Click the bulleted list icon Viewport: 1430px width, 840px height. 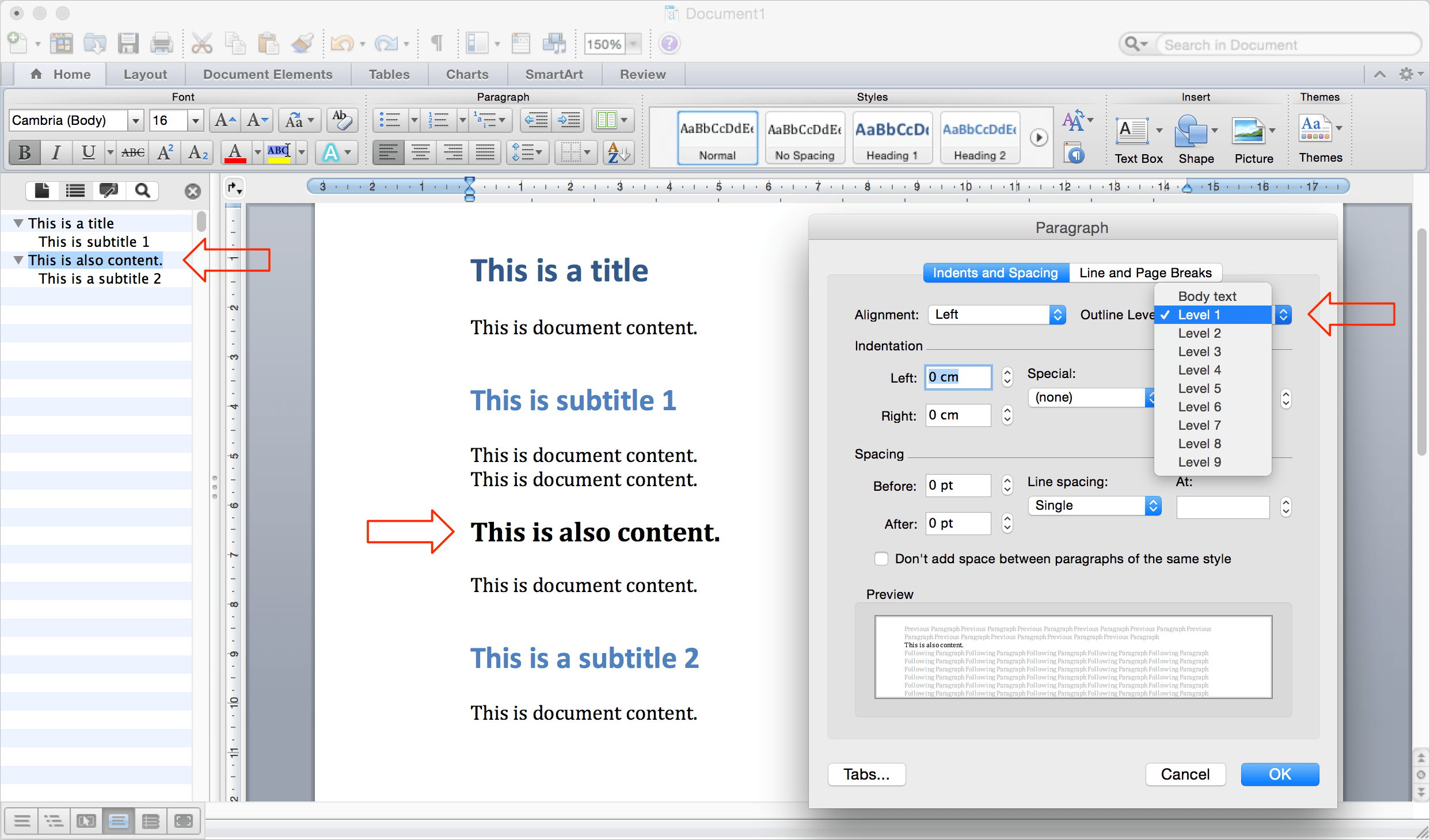pyautogui.click(x=390, y=120)
